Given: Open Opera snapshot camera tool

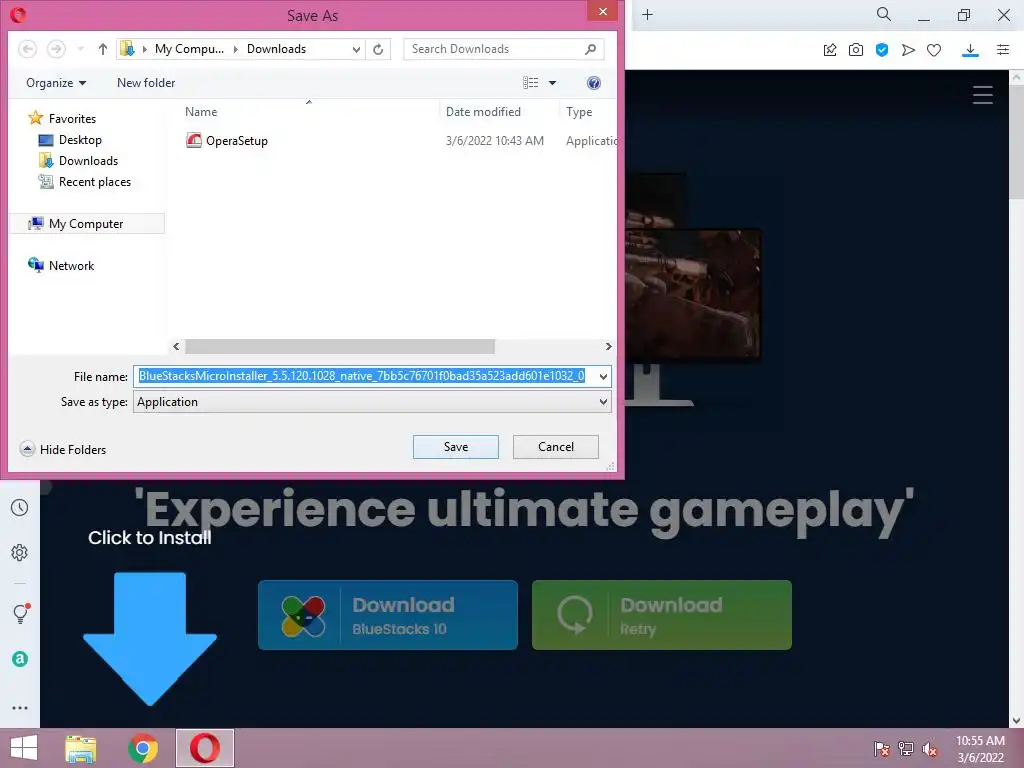Looking at the screenshot, I should (x=856, y=50).
